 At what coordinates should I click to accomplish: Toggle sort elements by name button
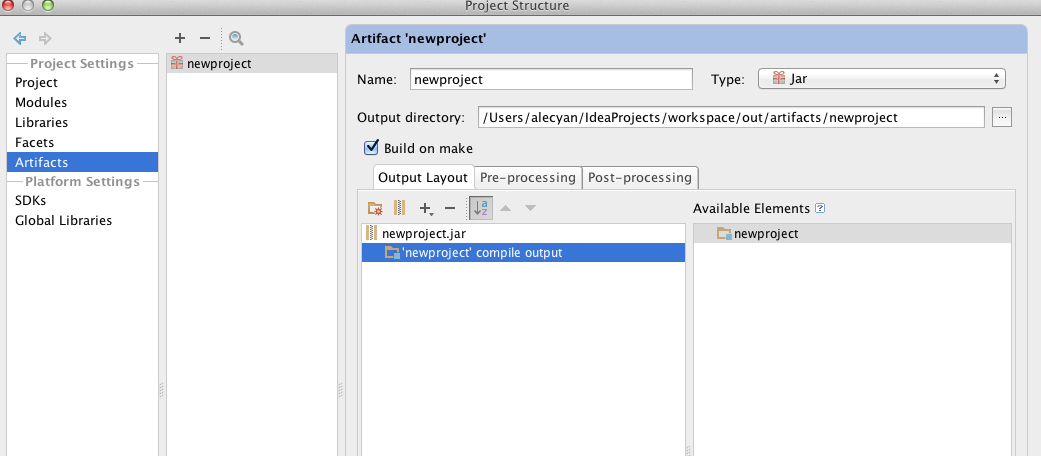(481, 208)
